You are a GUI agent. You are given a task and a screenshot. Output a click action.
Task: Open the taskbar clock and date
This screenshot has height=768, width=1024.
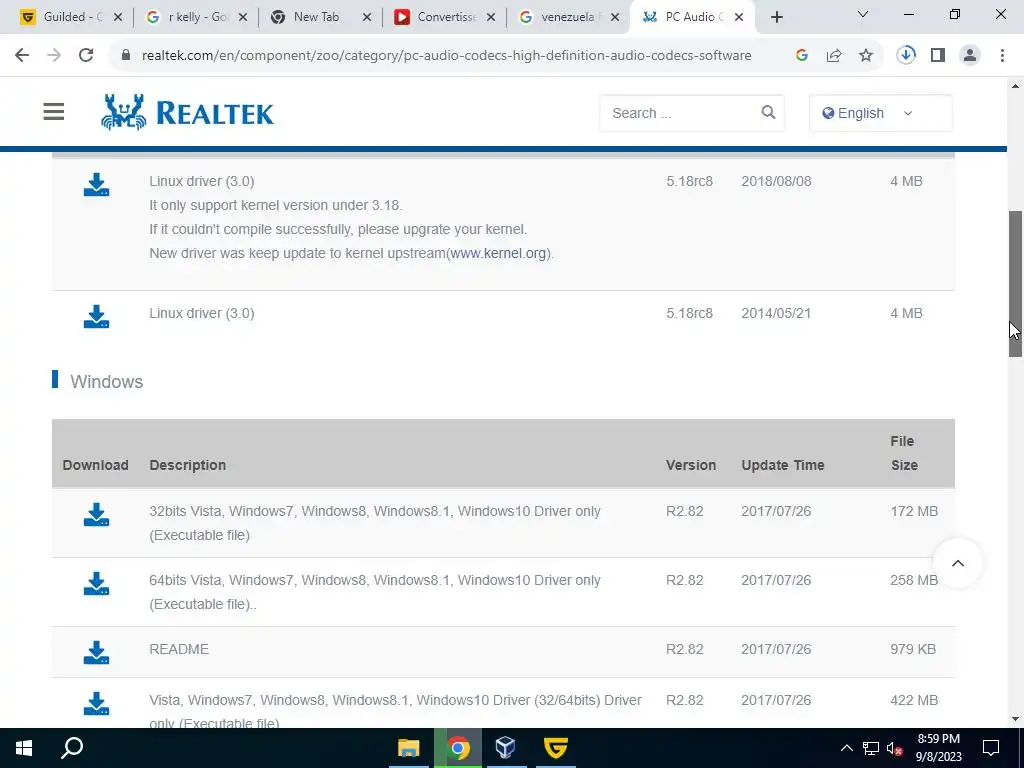coord(938,748)
